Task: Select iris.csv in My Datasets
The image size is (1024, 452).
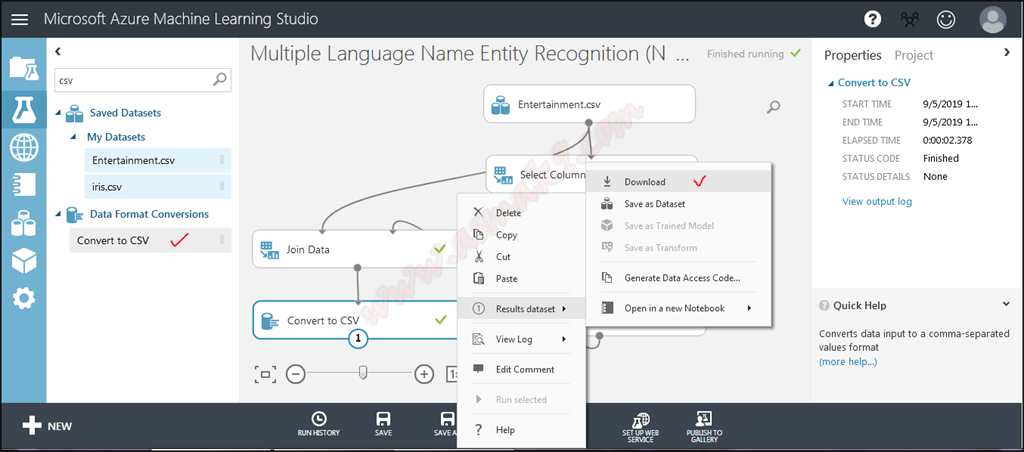Action: (x=157, y=187)
